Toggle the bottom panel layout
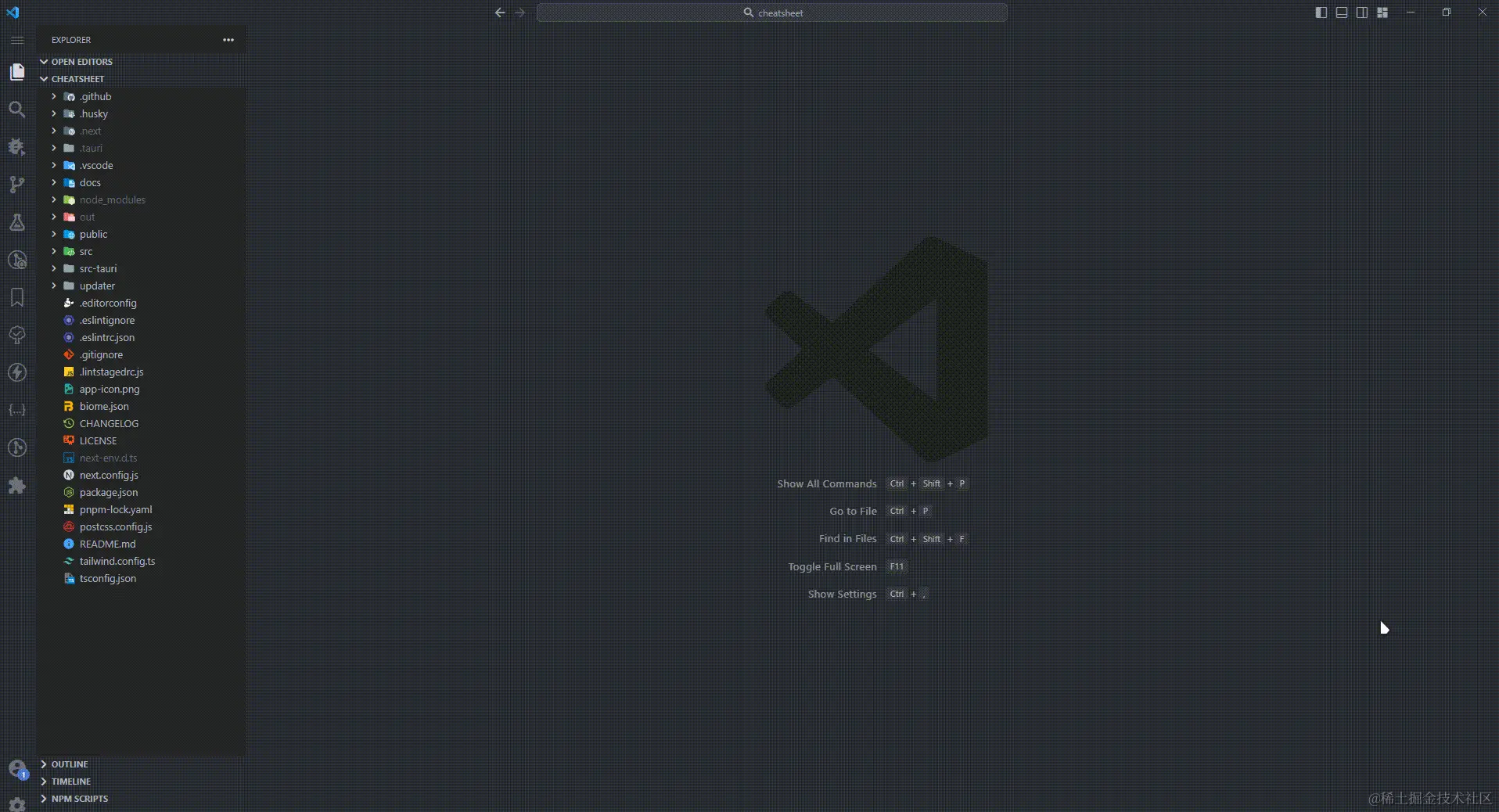The image size is (1499, 812). pyautogui.click(x=1342, y=13)
